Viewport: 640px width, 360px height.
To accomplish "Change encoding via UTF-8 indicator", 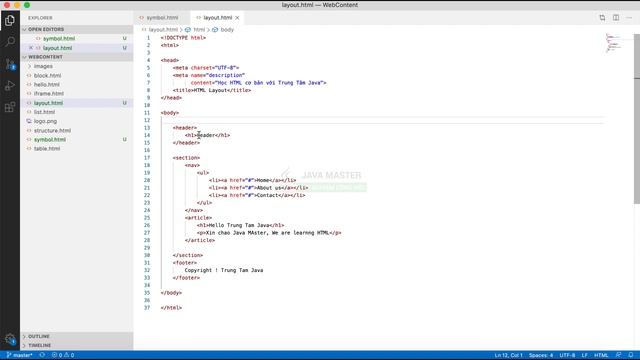I will pyautogui.click(x=567, y=355).
